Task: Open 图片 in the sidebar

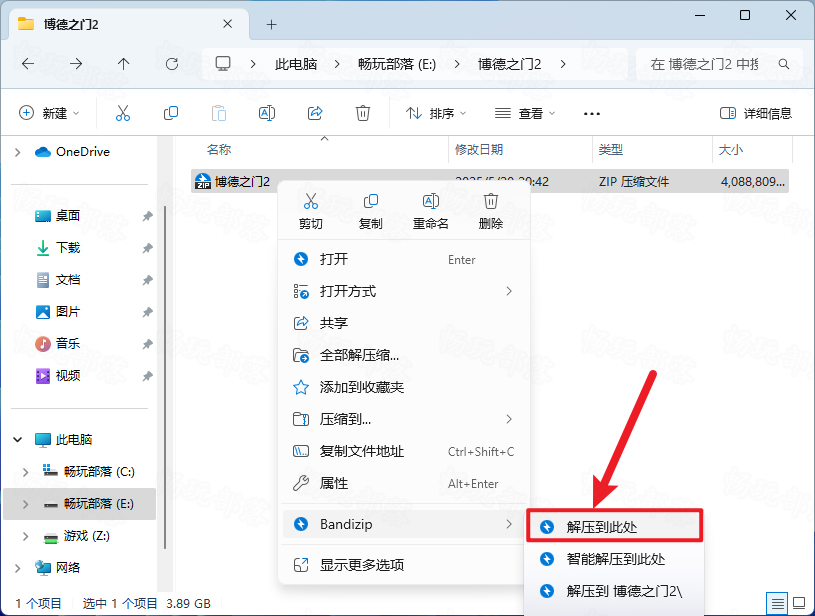Action: coord(68,312)
